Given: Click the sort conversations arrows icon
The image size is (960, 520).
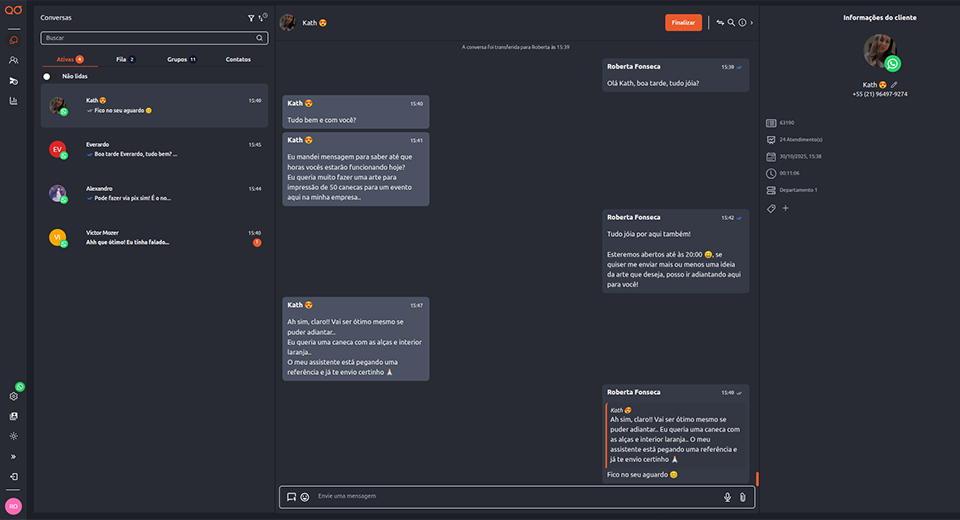Looking at the screenshot, I should 262,18.
